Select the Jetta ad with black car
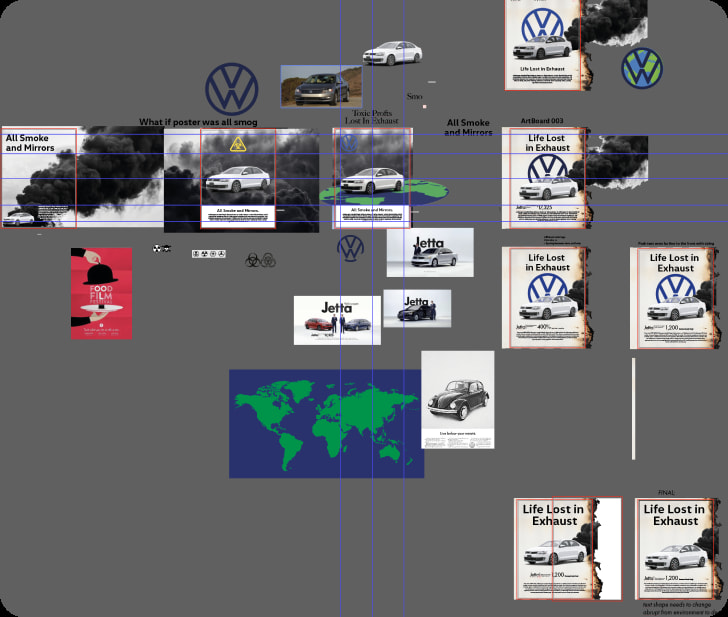The height and width of the screenshot is (617, 728). point(417,309)
